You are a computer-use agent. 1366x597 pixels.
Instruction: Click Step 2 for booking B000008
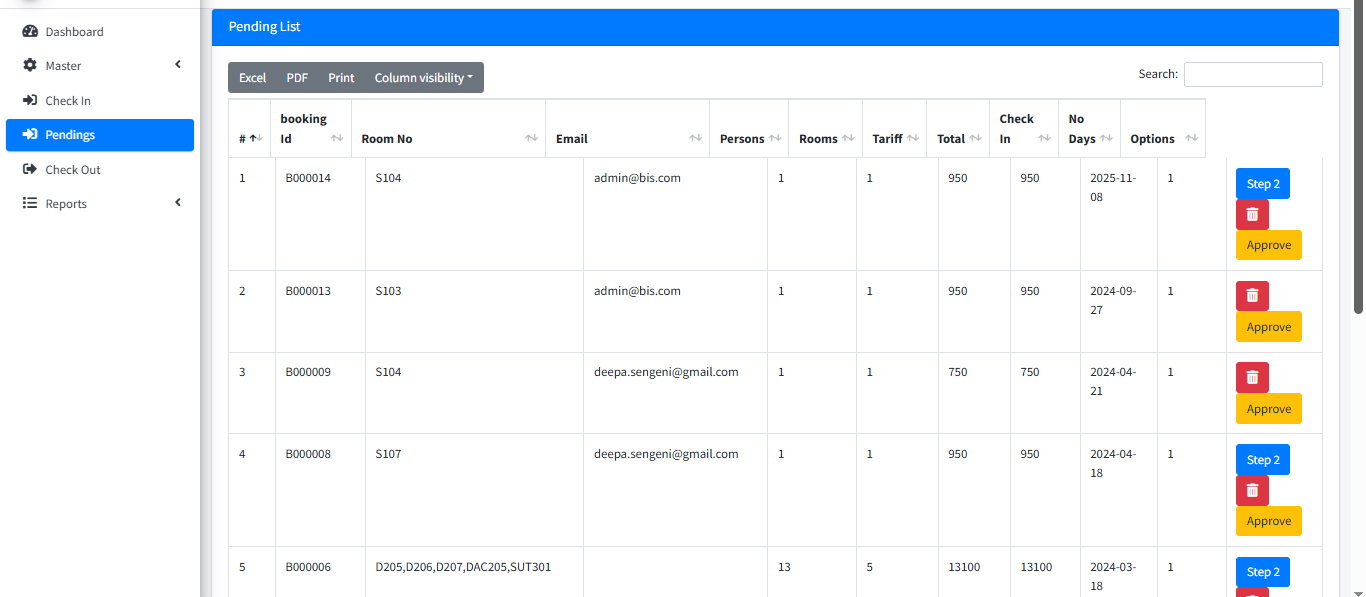tap(1262, 460)
